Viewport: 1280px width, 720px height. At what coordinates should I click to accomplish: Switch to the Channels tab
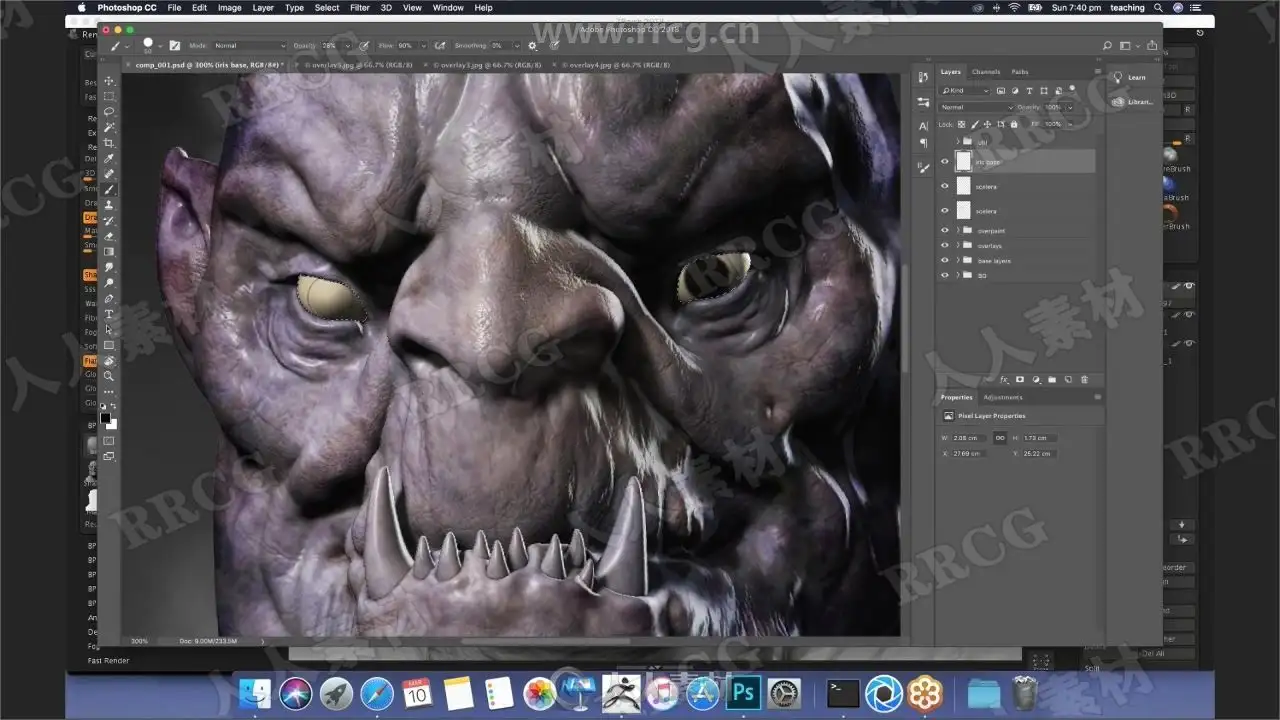click(985, 72)
